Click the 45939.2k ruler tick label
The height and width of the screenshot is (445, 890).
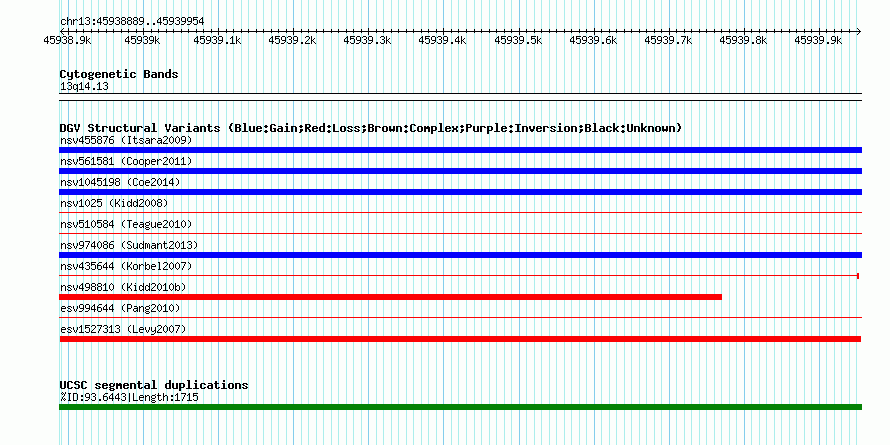pyautogui.click(x=292, y=40)
